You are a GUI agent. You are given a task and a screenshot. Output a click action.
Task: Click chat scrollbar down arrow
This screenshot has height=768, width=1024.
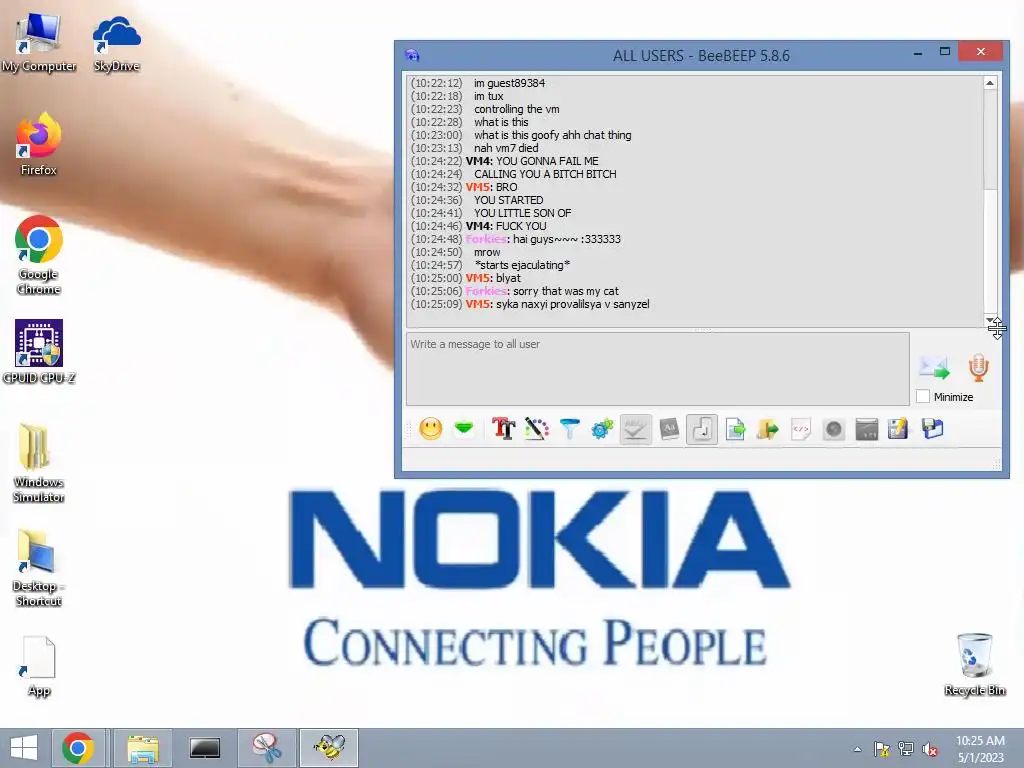[990, 319]
